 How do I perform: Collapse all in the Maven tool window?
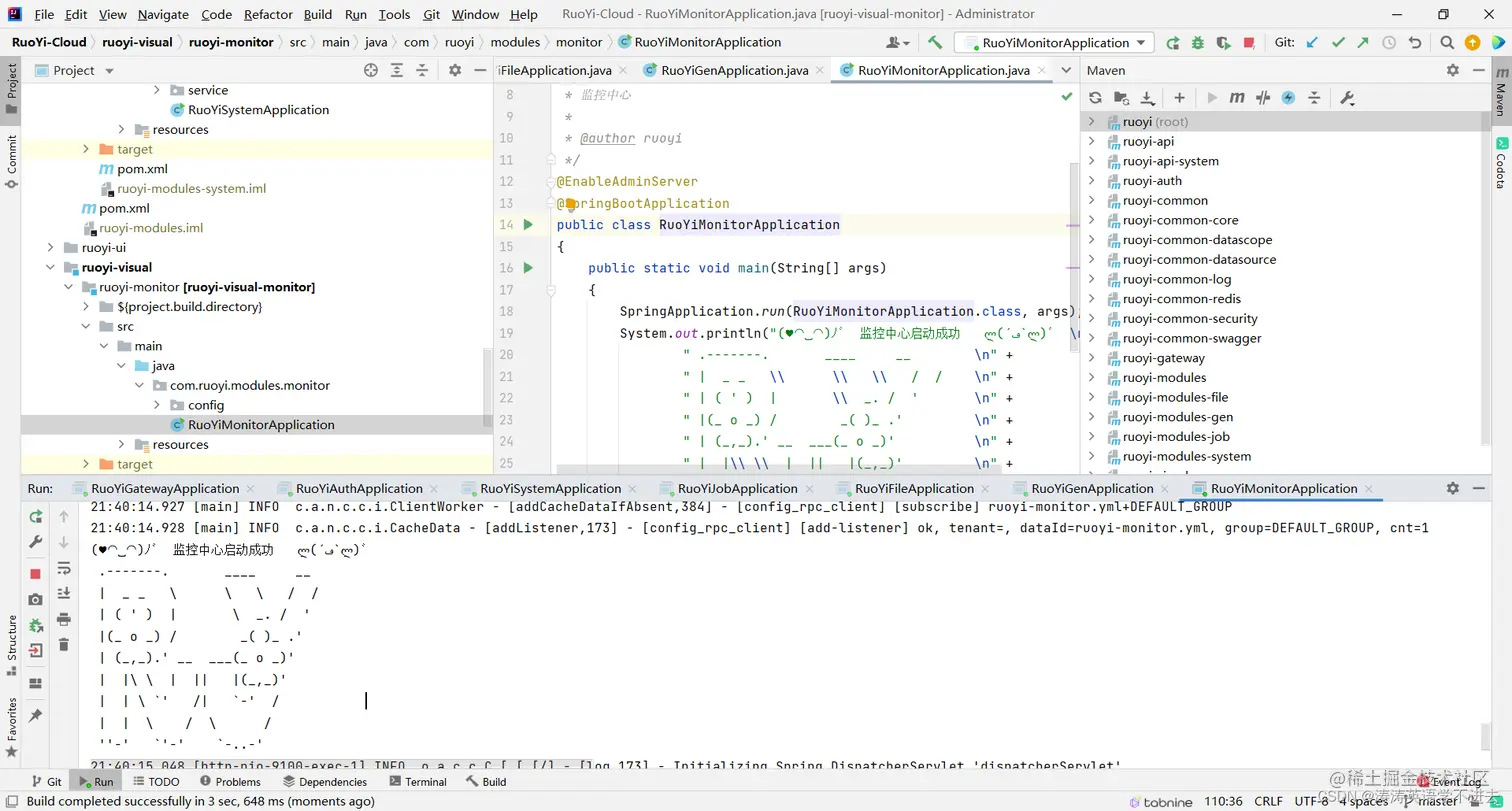1314,98
